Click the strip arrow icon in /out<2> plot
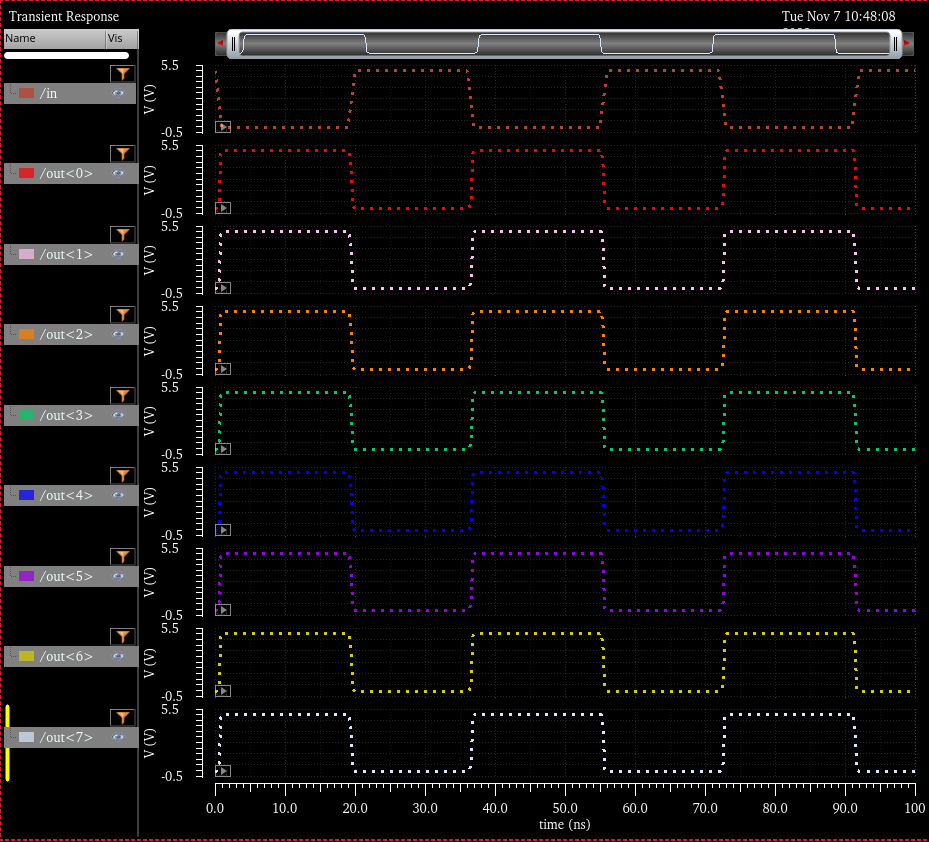This screenshot has width=929, height=842. click(x=223, y=368)
